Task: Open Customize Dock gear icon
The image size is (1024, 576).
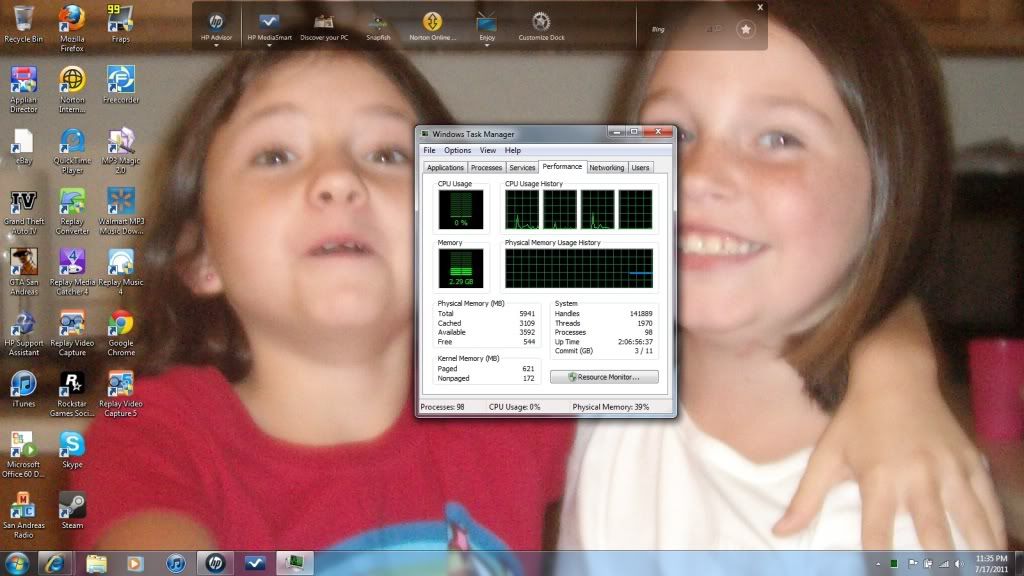Action: [x=541, y=22]
